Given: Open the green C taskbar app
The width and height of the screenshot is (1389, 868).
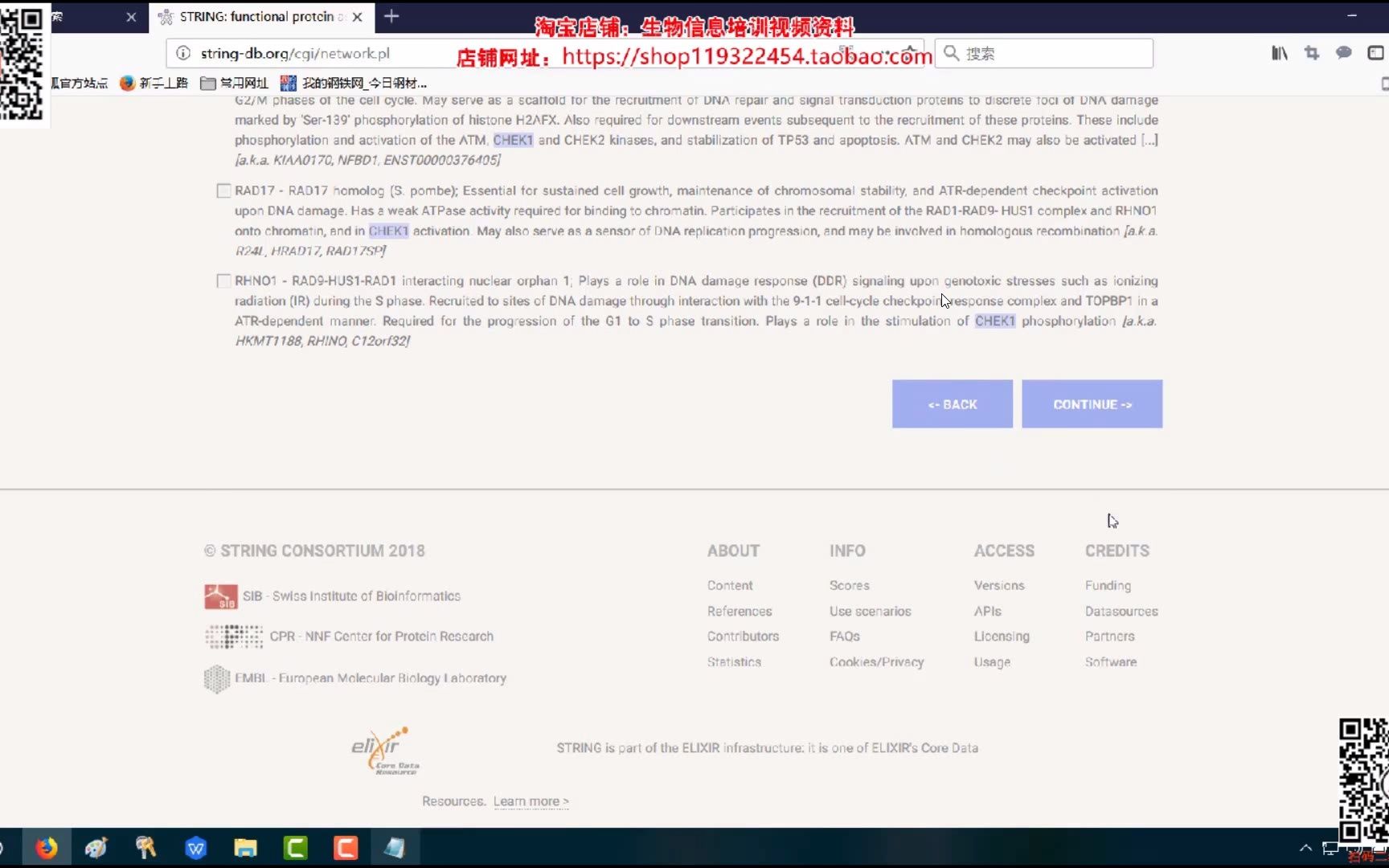Looking at the screenshot, I should click(x=296, y=848).
